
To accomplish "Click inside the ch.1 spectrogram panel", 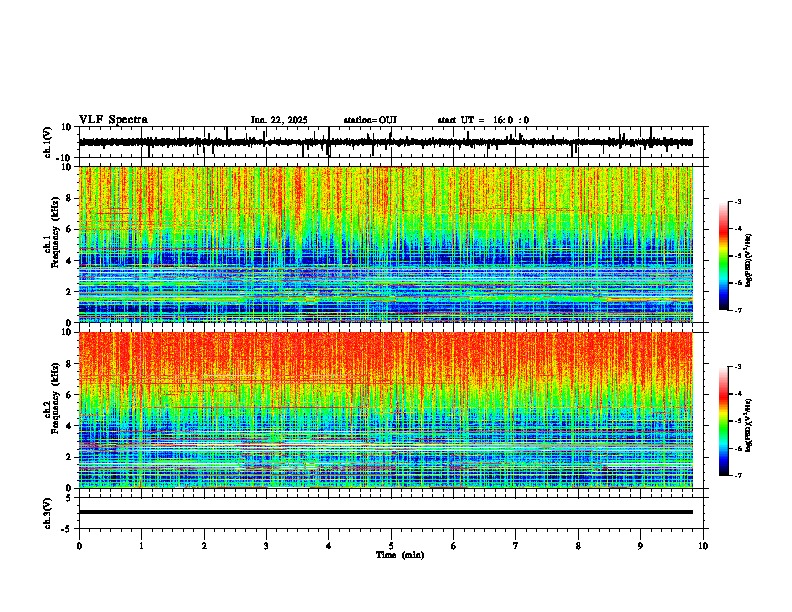I will [x=386, y=244].
